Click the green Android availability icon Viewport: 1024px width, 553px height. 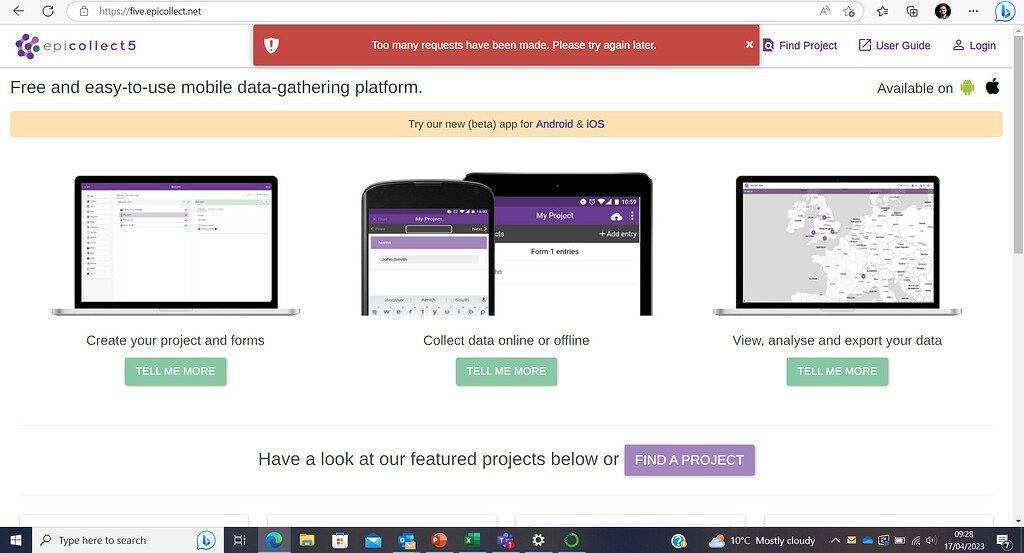tap(967, 87)
